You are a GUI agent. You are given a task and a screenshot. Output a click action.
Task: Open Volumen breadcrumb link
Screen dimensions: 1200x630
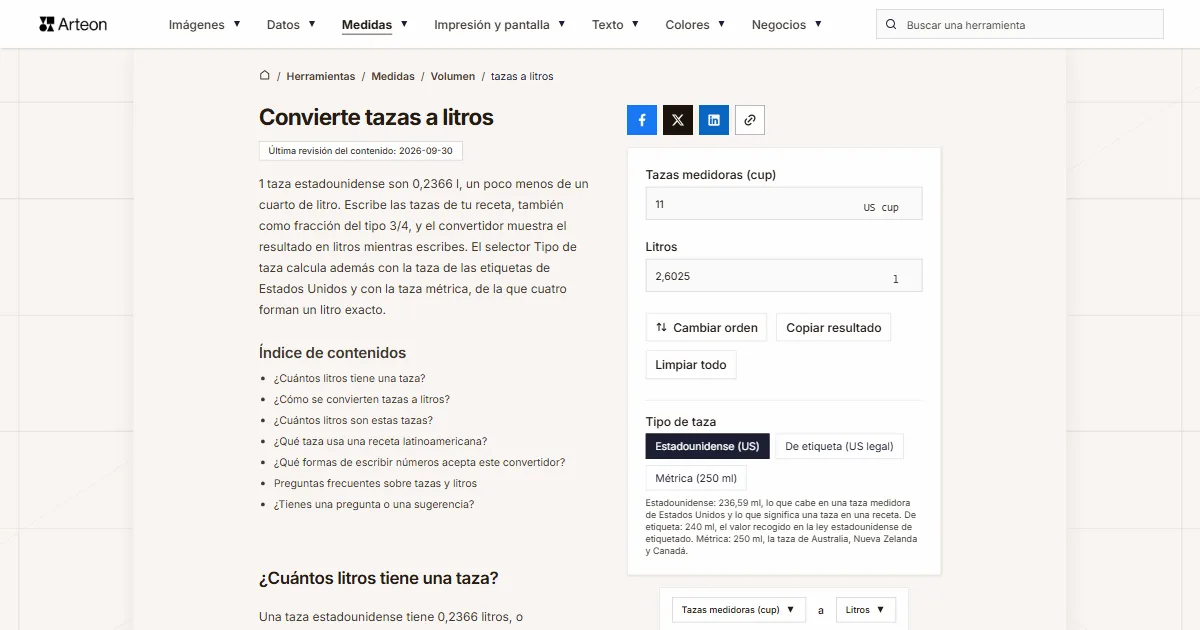coord(453,76)
